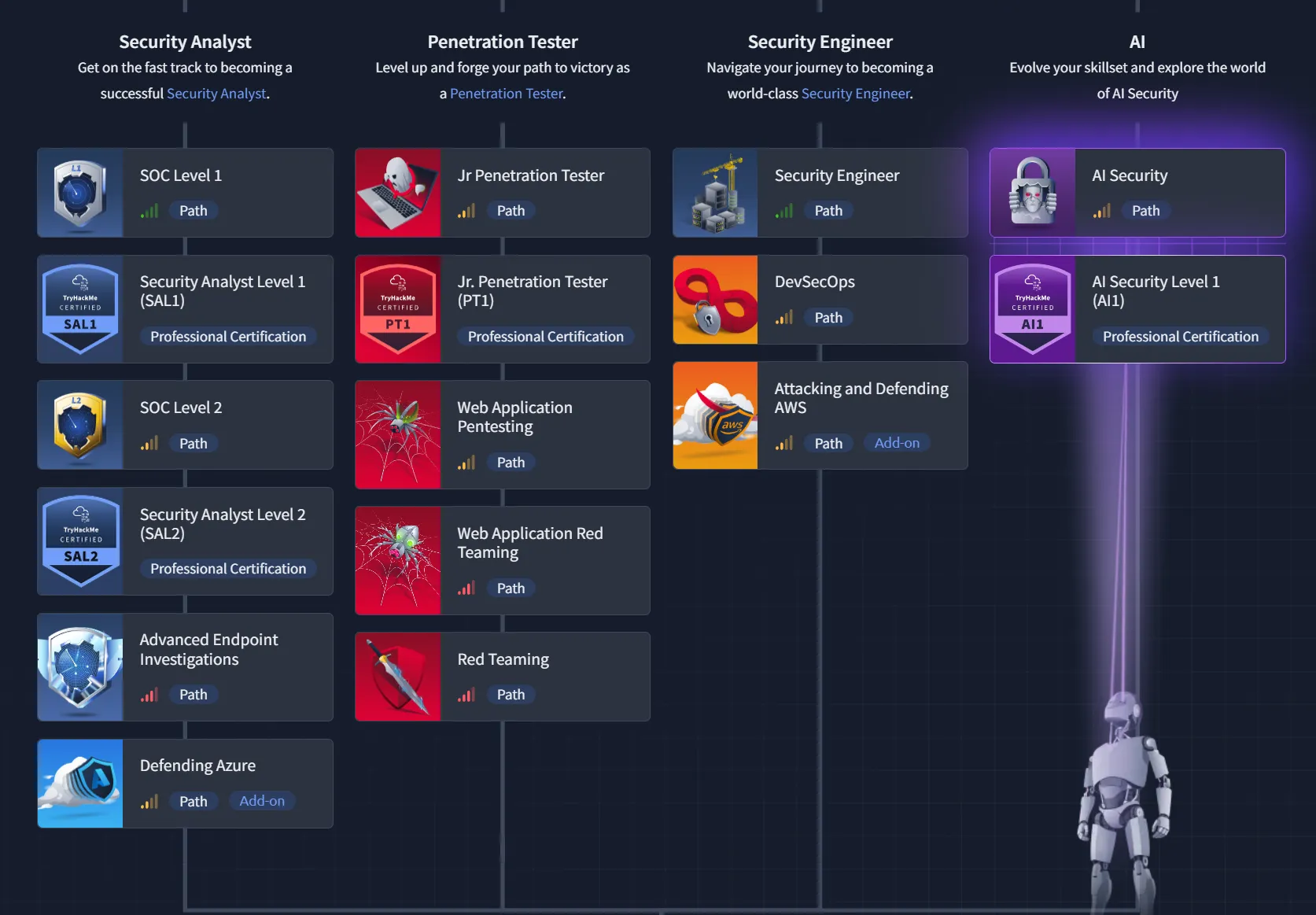
Task: Click the difficulty bars on Security Engineer
Action: [x=784, y=211]
